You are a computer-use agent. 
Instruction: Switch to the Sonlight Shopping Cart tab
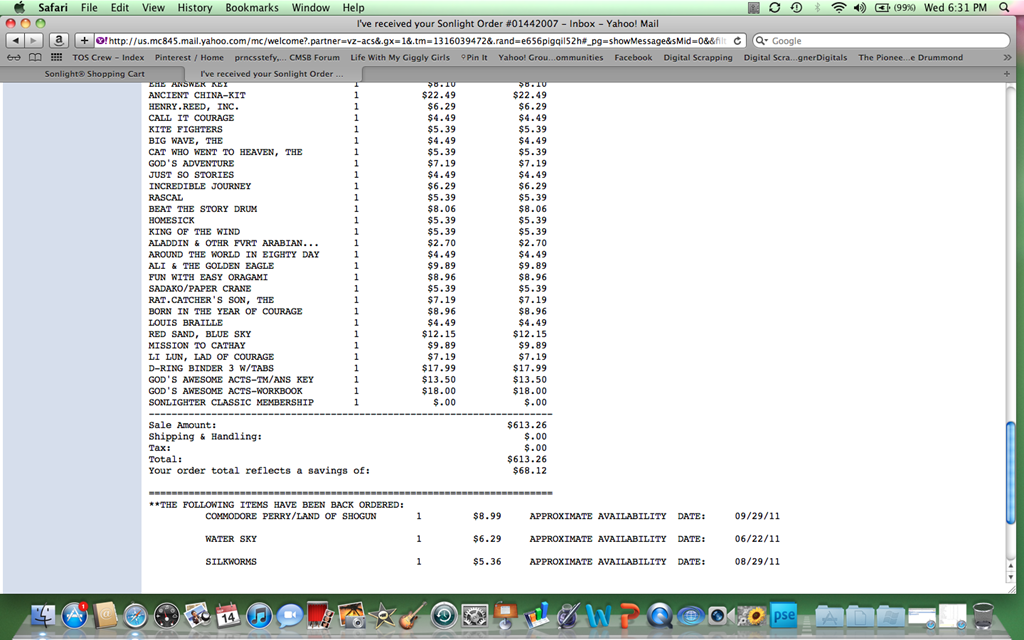[95, 74]
